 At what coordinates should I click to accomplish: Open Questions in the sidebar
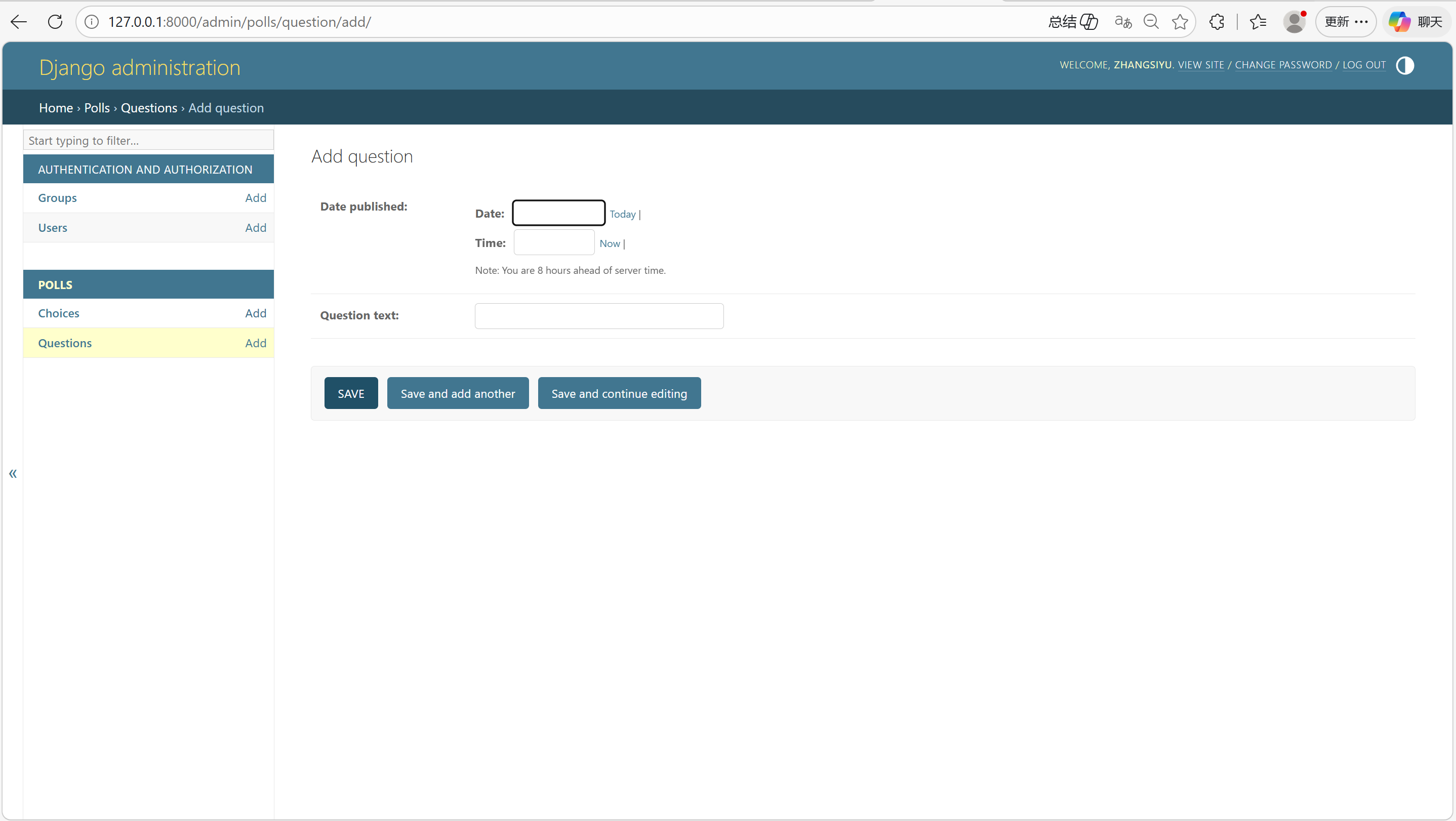tap(64, 343)
